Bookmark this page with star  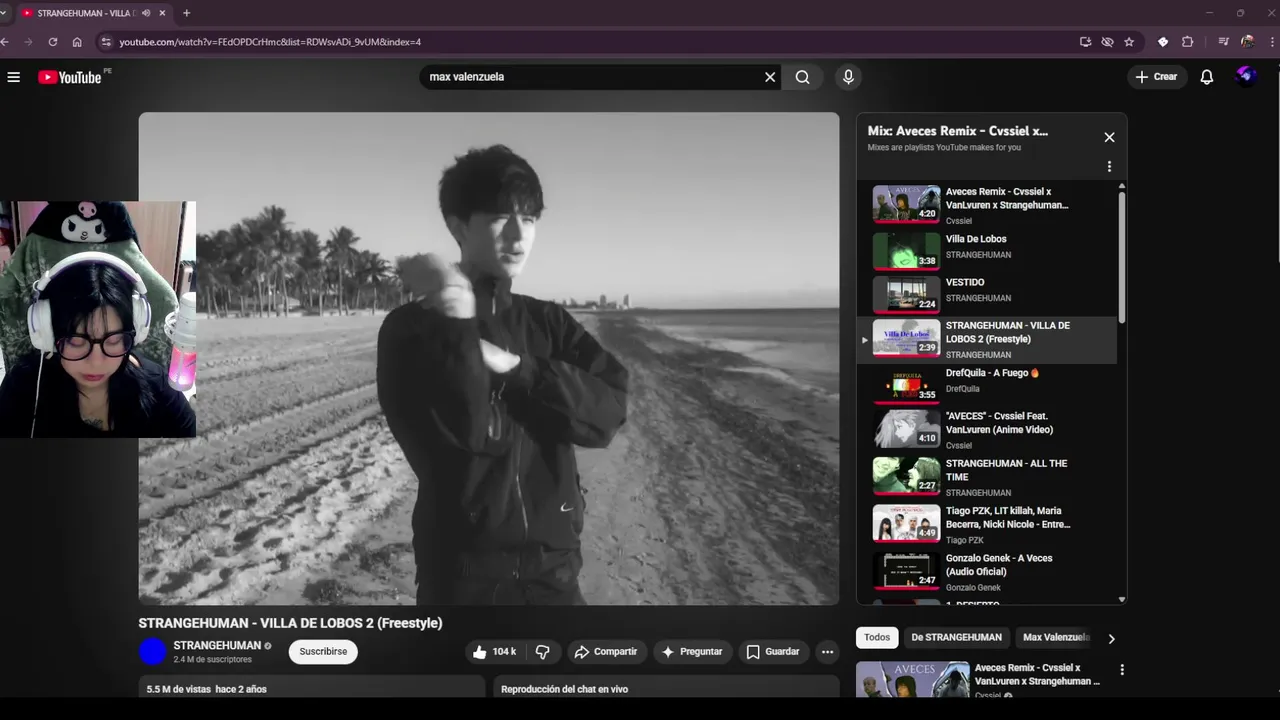tap(1129, 42)
